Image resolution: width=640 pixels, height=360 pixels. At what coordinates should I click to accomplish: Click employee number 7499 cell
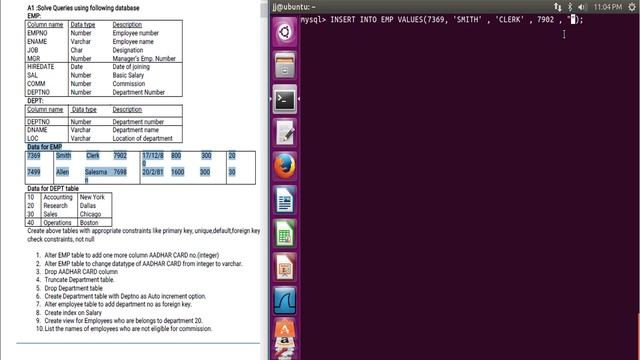click(34, 172)
